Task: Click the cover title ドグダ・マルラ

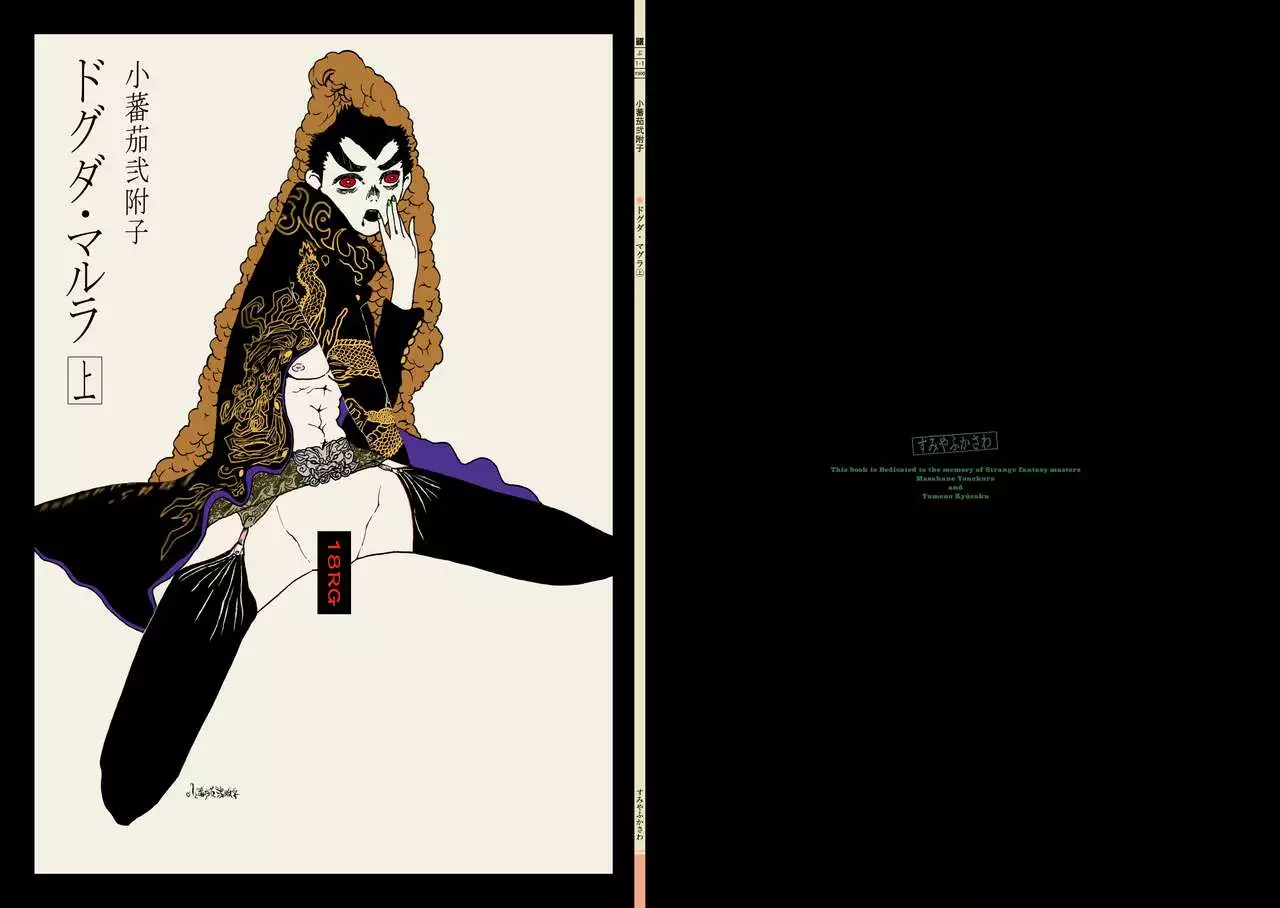Action: click(84, 201)
